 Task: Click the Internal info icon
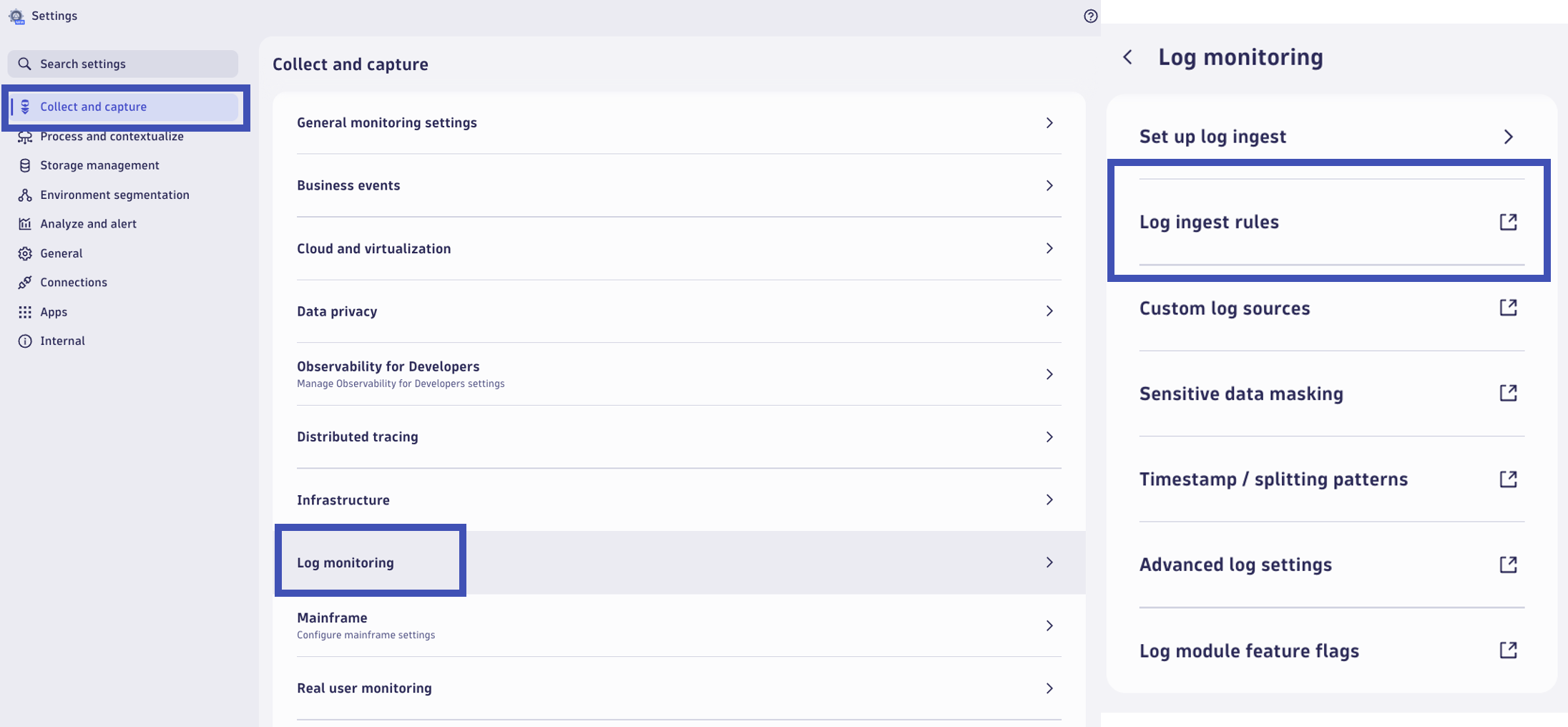point(25,341)
